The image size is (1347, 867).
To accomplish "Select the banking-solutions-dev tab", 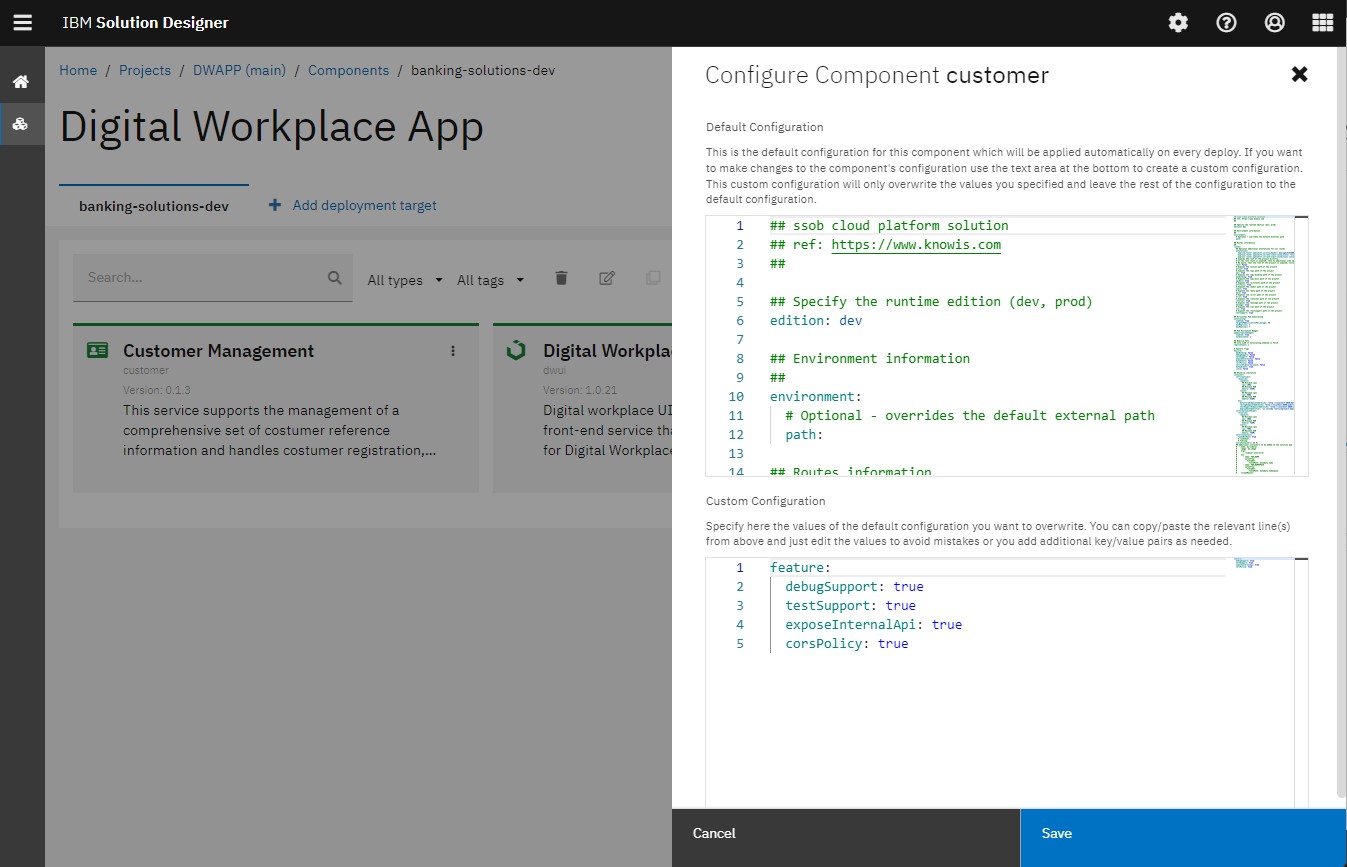I will (154, 206).
